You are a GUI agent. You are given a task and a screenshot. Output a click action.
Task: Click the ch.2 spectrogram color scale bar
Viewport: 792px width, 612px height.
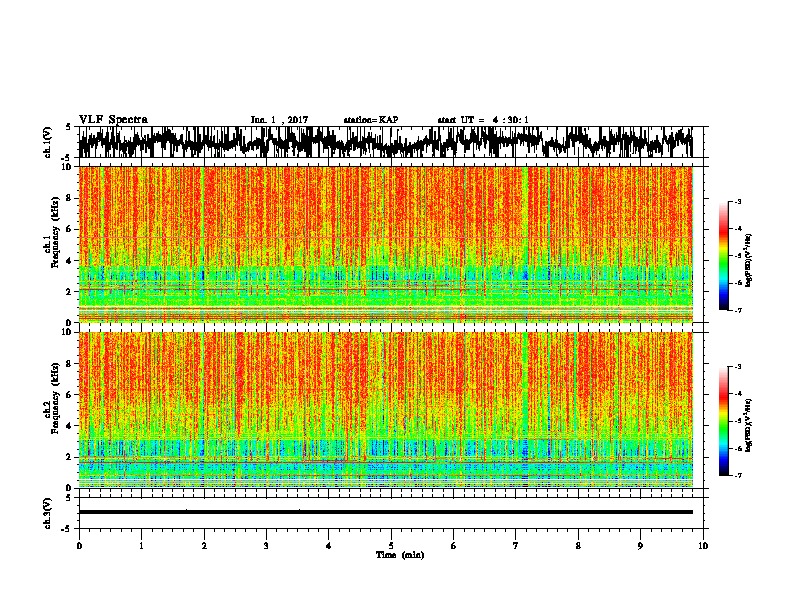click(723, 421)
